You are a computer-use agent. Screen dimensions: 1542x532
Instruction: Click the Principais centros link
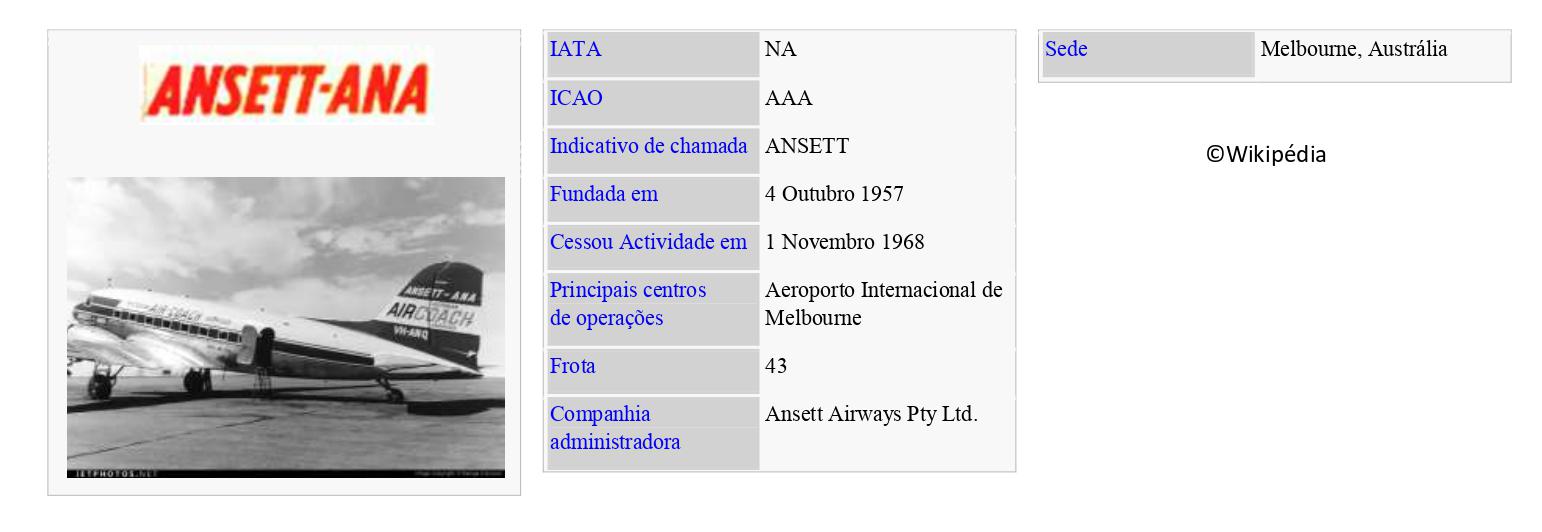click(x=628, y=290)
